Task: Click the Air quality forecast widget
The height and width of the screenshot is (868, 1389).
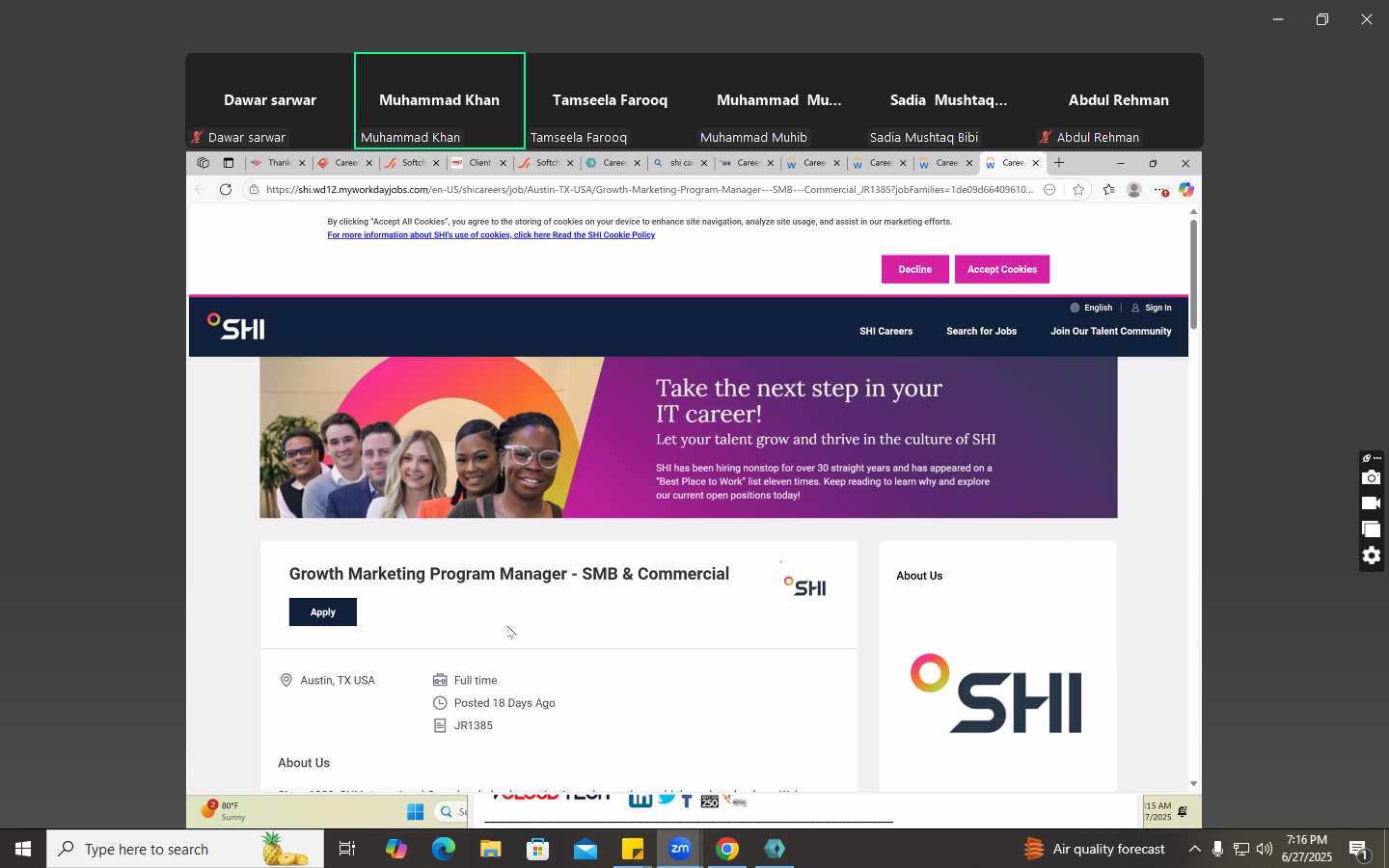Action: [1095, 850]
